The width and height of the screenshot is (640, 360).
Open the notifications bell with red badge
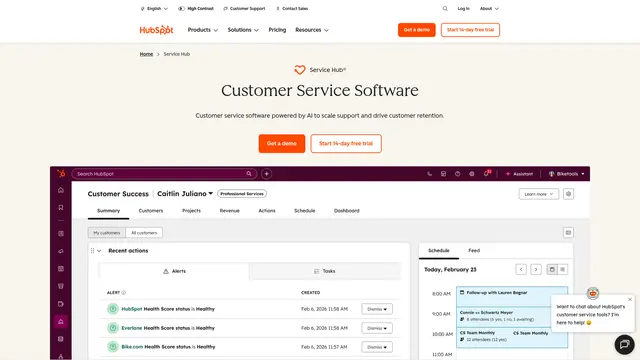coord(486,173)
